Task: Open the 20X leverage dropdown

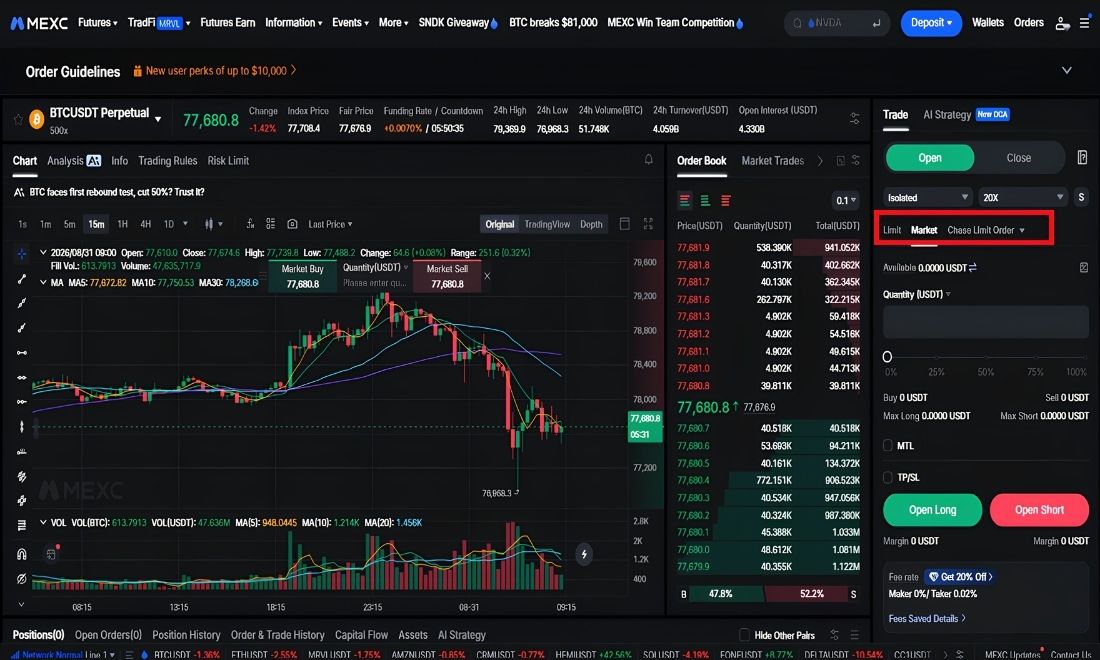Action: pos(1023,197)
